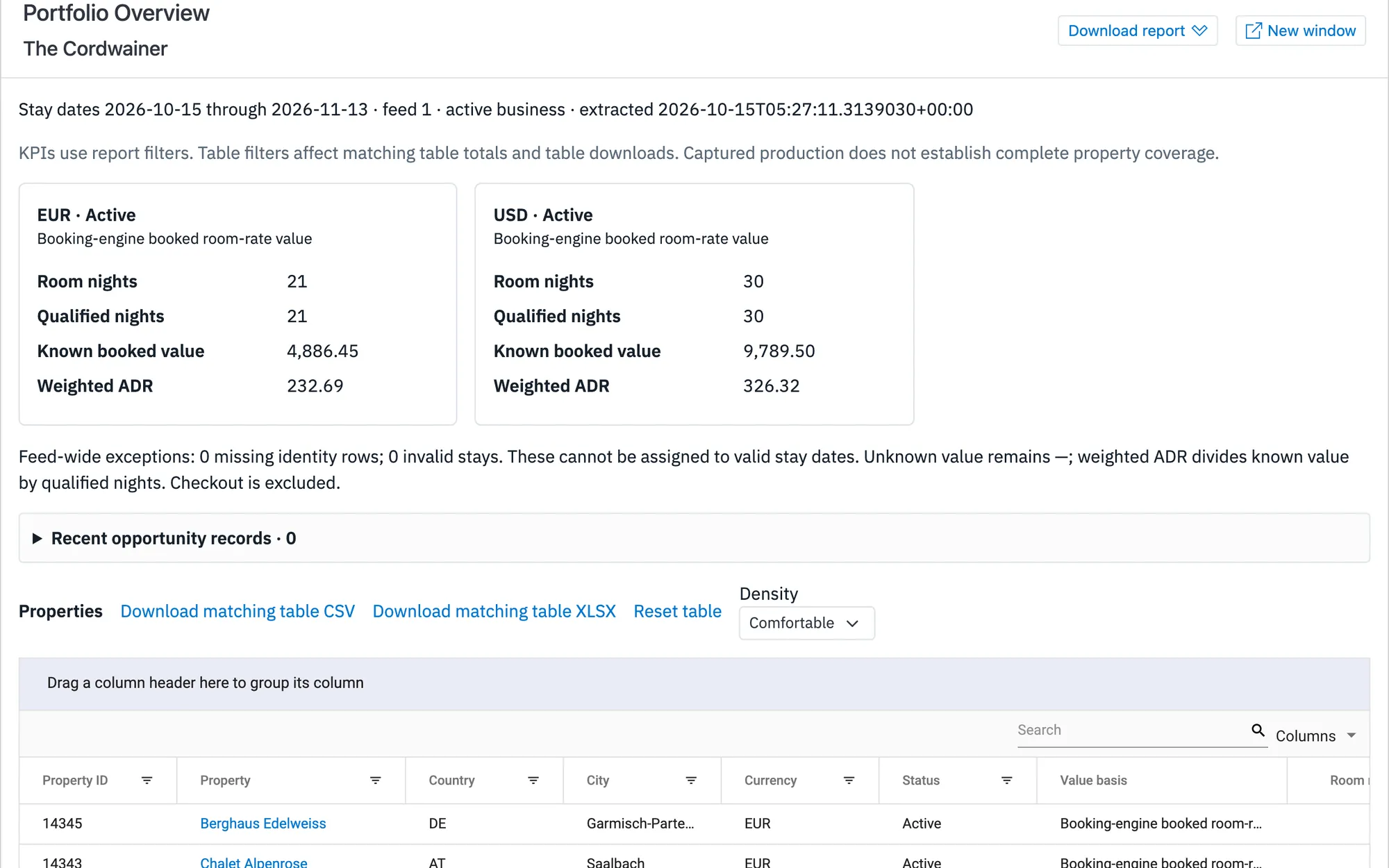1389x868 pixels.
Task: Open Chalet Alpenrose property link
Action: (x=253, y=862)
